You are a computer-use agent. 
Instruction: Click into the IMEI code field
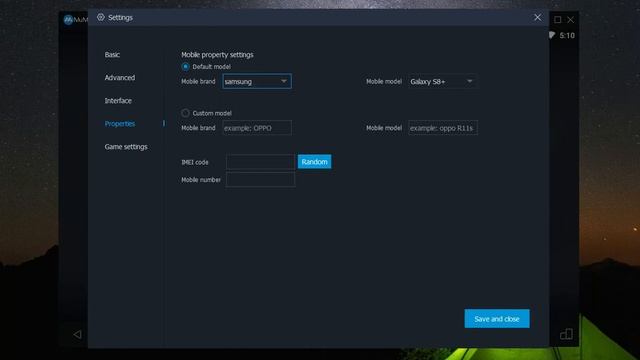260,162
